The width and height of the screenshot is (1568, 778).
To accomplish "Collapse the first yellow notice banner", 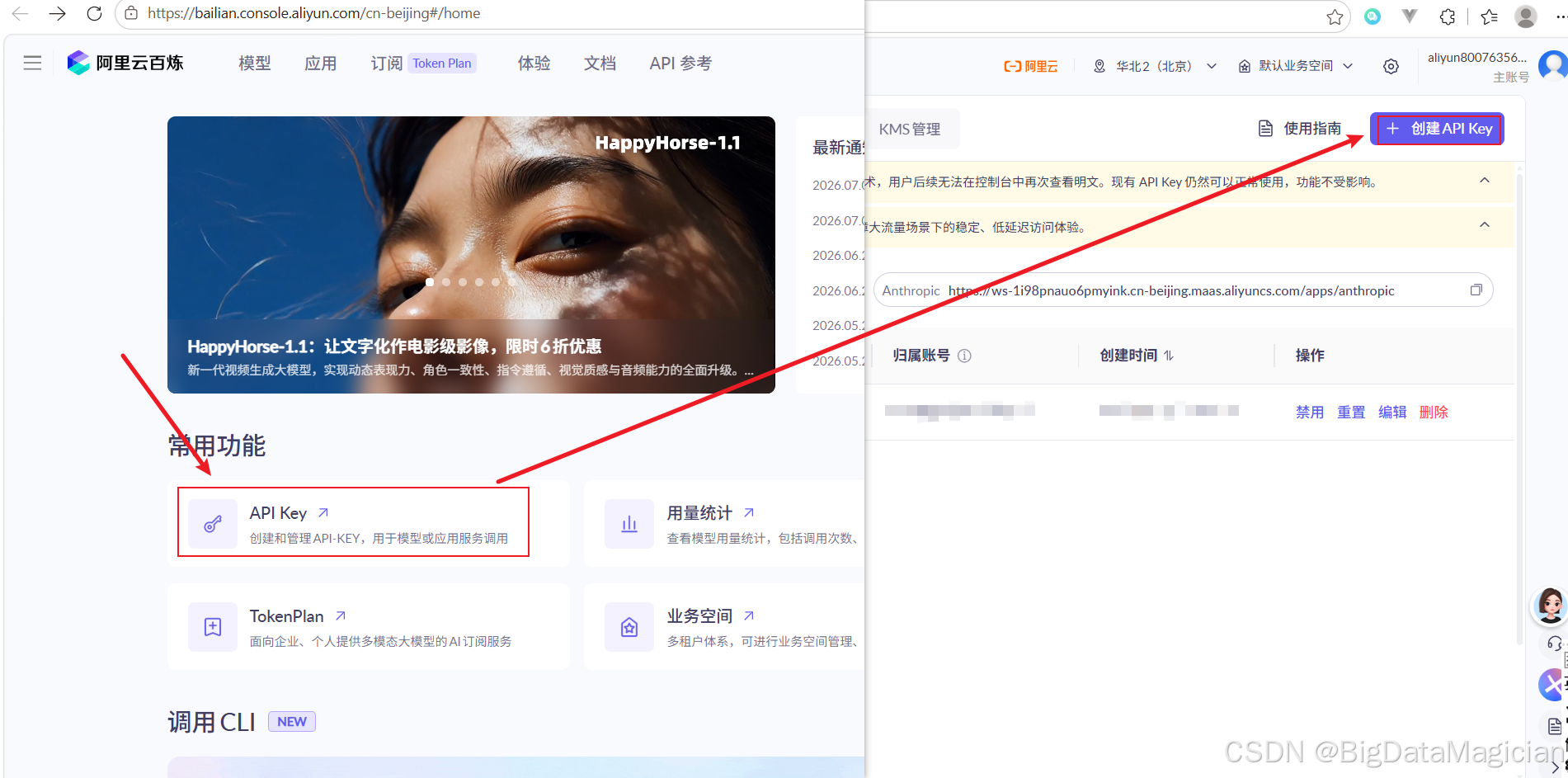I will (1485, 181).
